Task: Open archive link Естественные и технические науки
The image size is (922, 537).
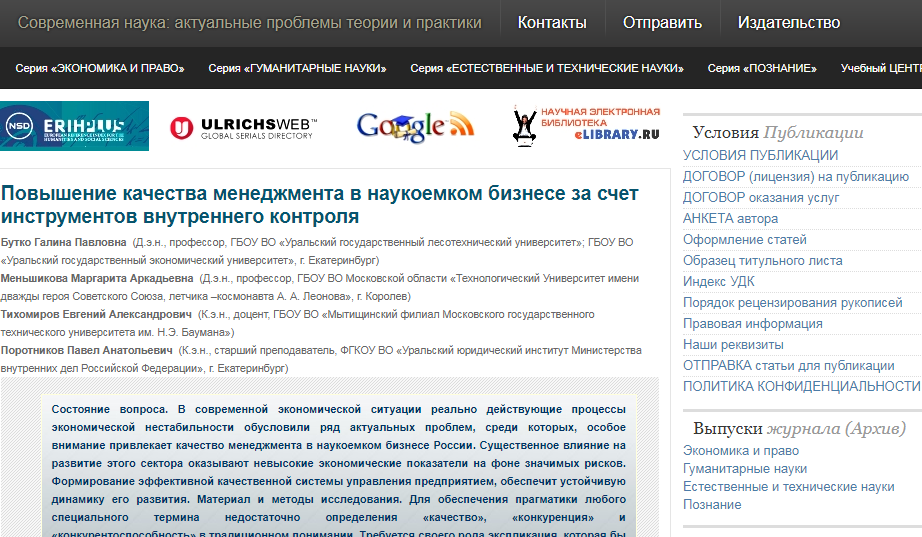Action: 789,486
